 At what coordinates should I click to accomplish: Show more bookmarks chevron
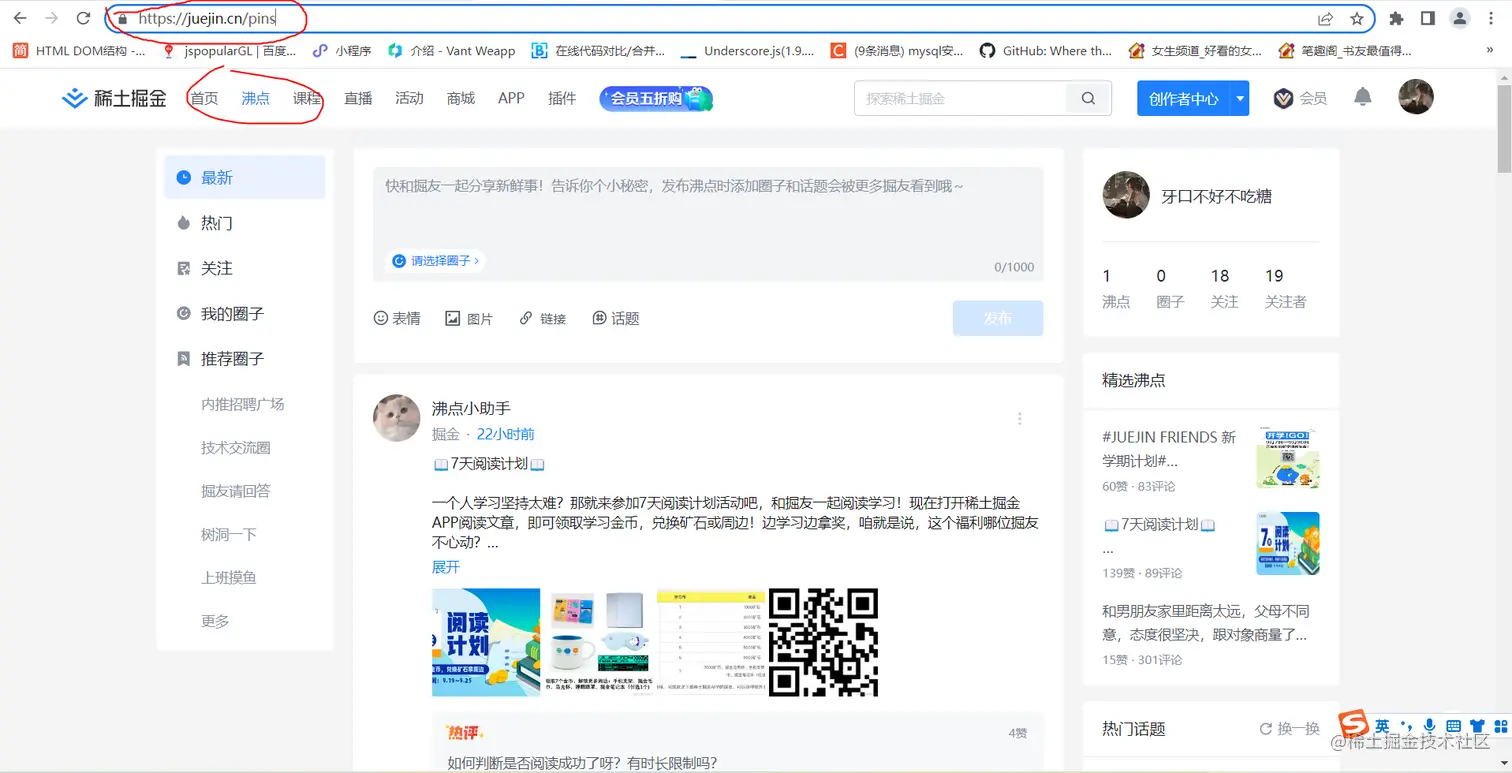[x=1491, y=50]
